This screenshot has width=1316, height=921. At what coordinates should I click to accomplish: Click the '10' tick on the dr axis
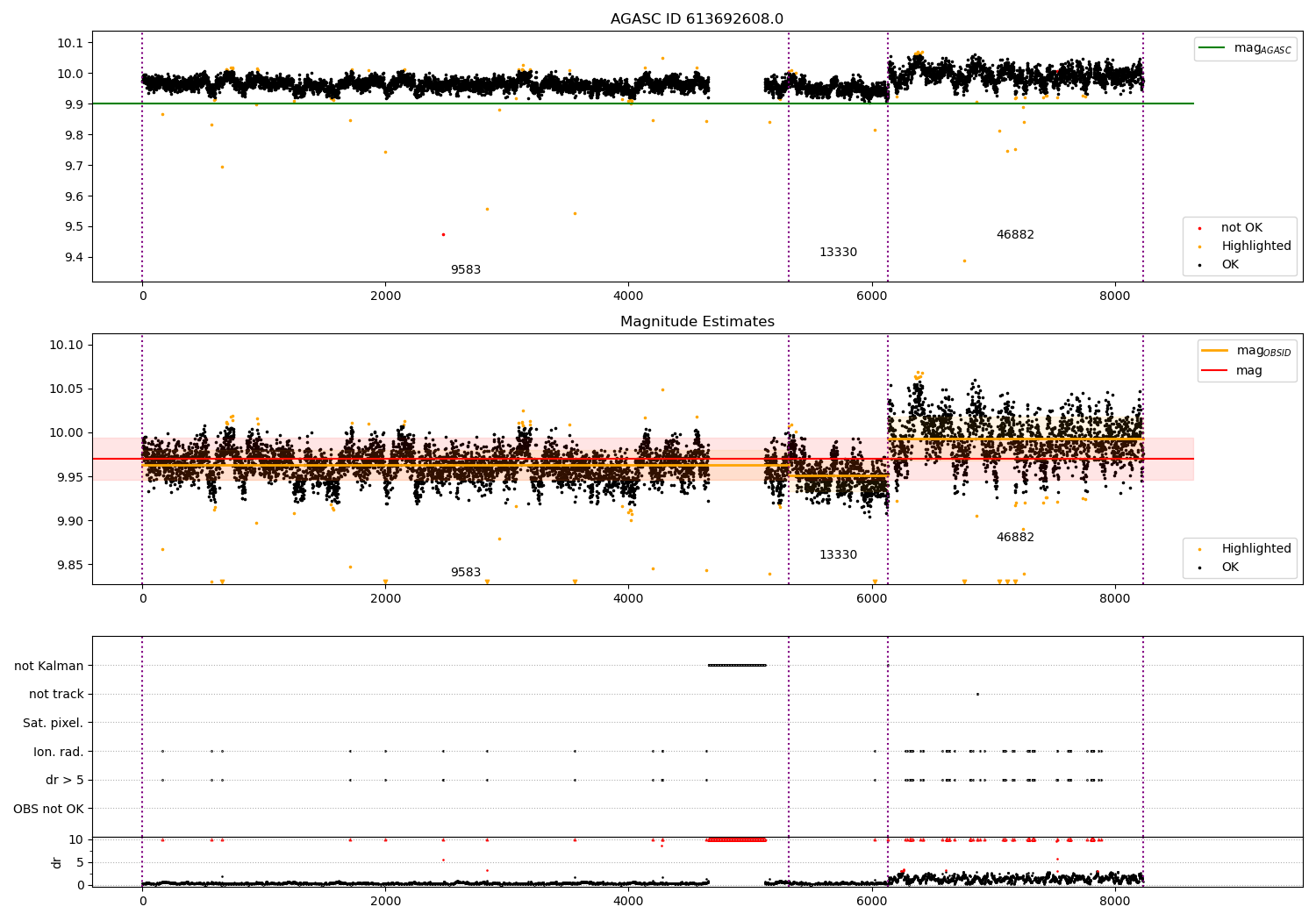(x=76, y=839)
